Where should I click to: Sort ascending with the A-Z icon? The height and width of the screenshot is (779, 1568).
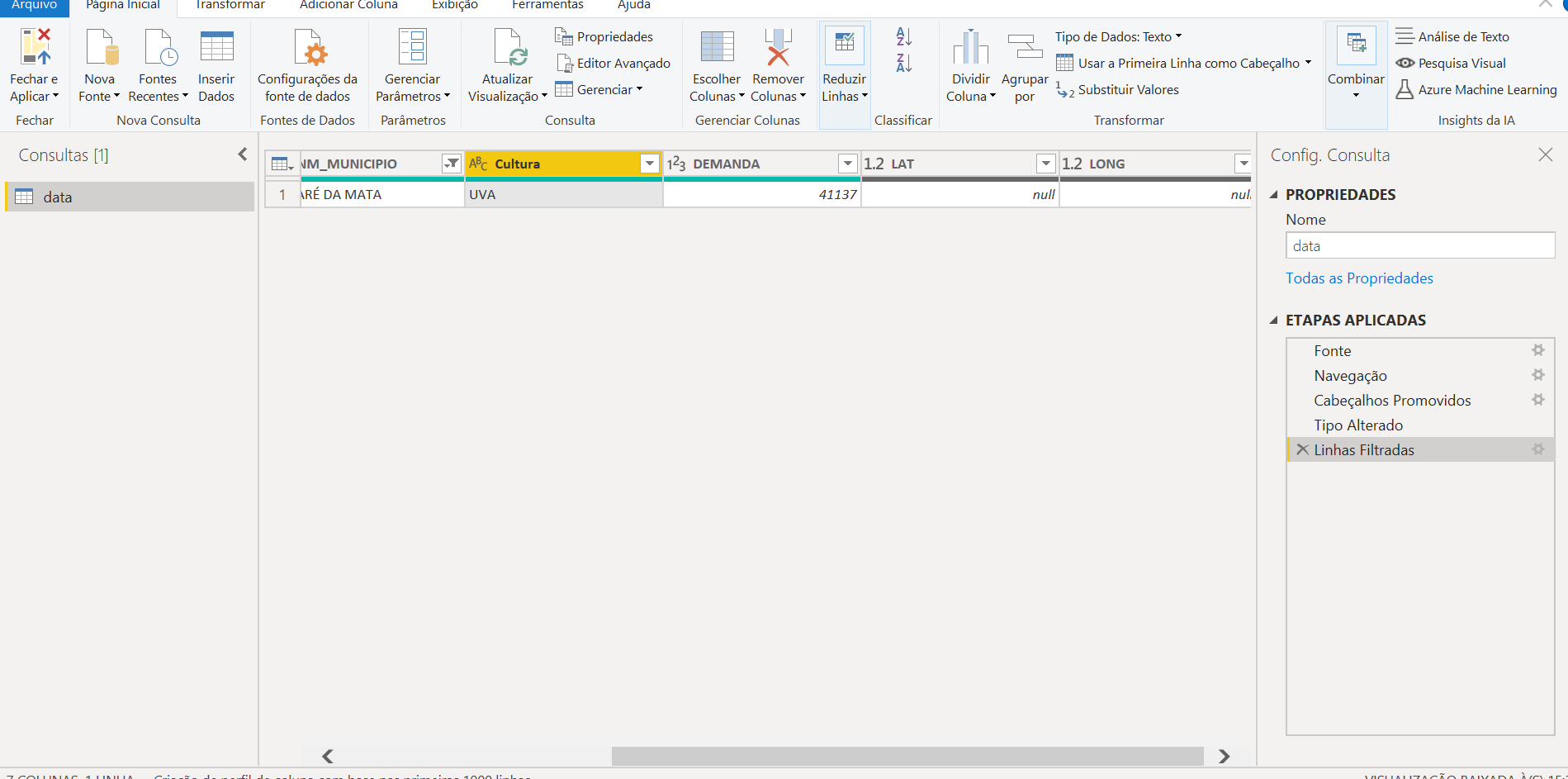(904, 37)
